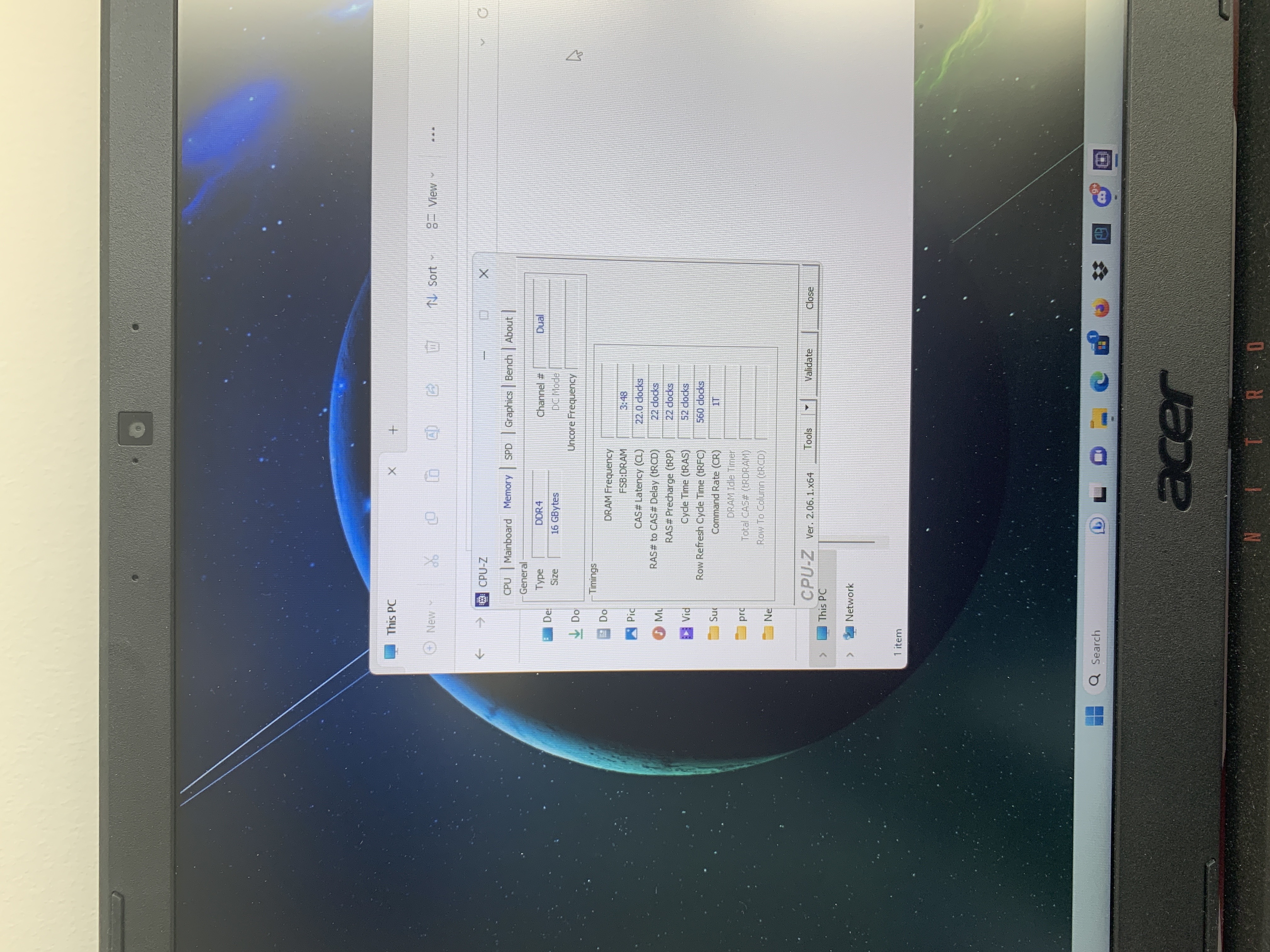Open File Explorer from the taskbar
This screenshot has height=952, width=1270.
[x=1099, y=418]
